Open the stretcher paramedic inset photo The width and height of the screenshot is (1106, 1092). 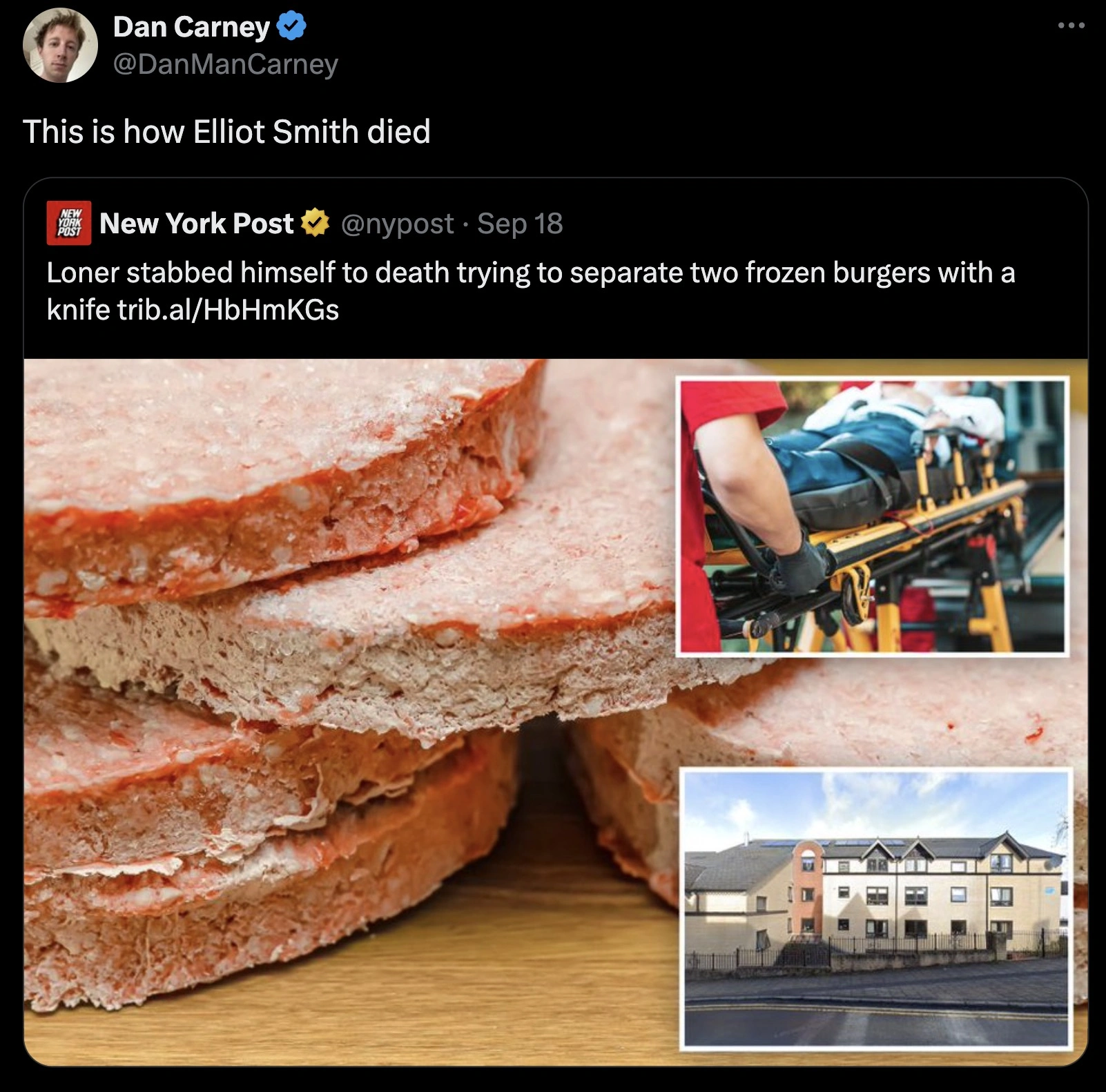tap(873, 516)
